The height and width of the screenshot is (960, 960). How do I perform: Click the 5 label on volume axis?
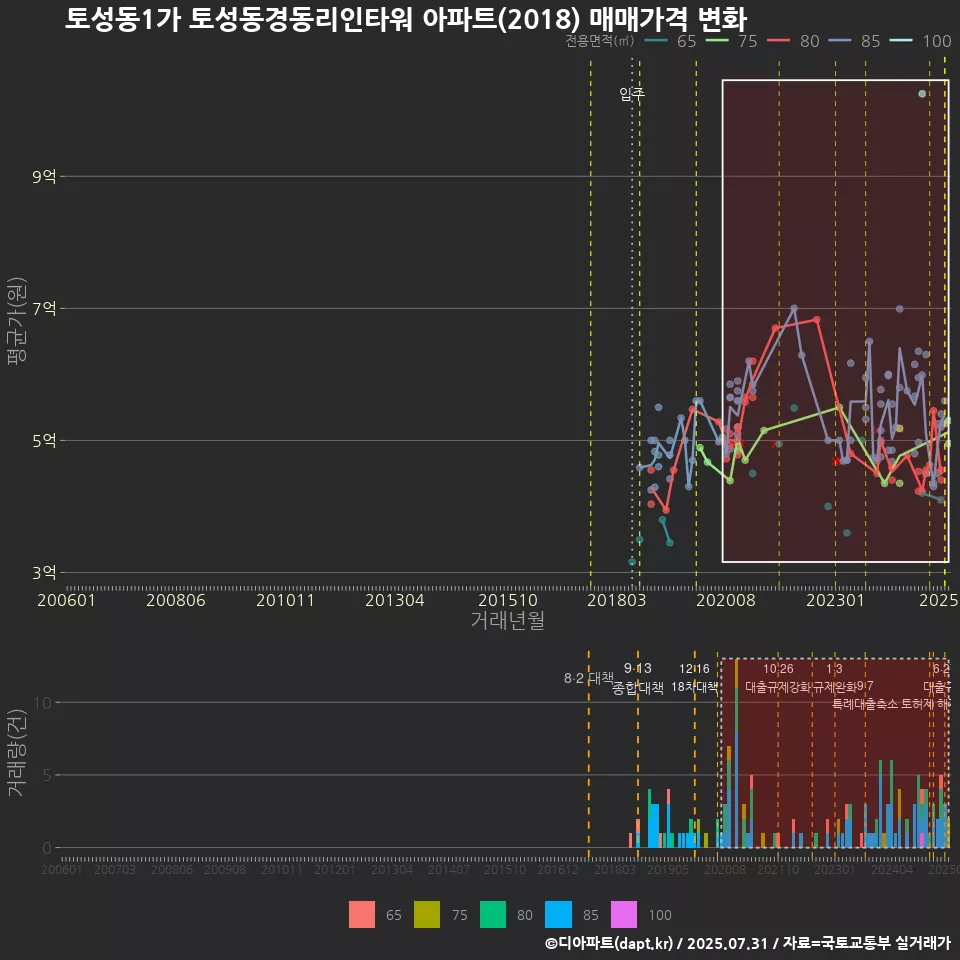coord(47,776)
